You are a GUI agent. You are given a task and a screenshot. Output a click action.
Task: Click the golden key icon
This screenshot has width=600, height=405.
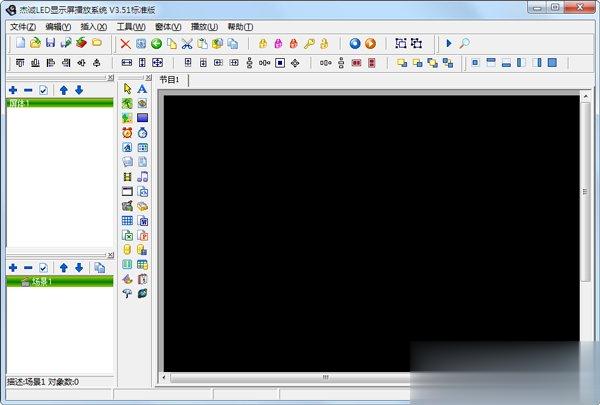pos(309,44)
